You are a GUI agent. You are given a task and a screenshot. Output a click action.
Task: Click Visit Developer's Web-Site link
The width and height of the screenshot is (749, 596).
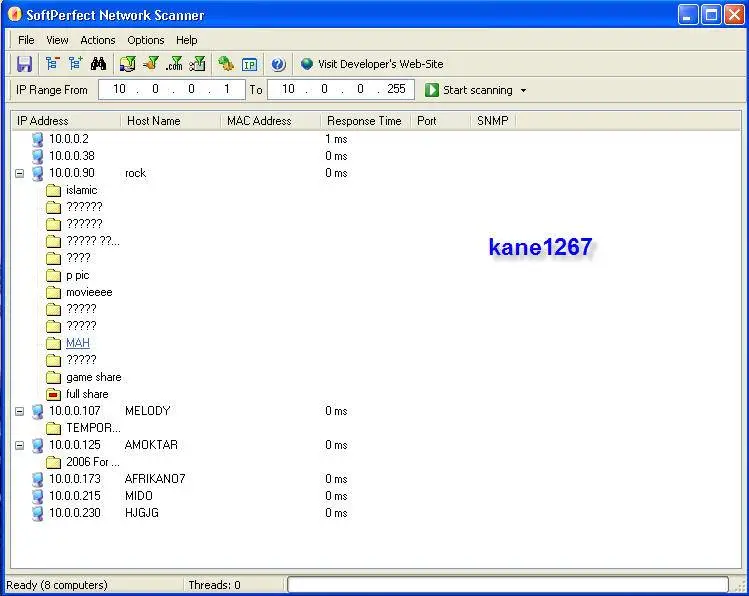click(381, 64)
